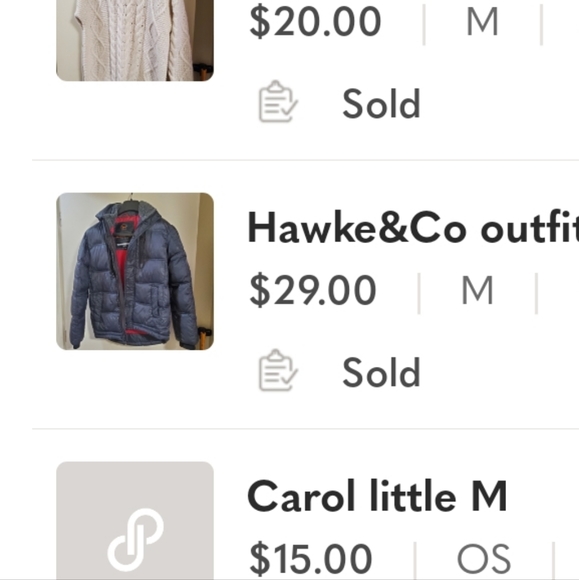Click the vertical separator between $29.00 and M
Image resolution: width=579 pixels, height=580 pixels.
(x=419, y=294)
